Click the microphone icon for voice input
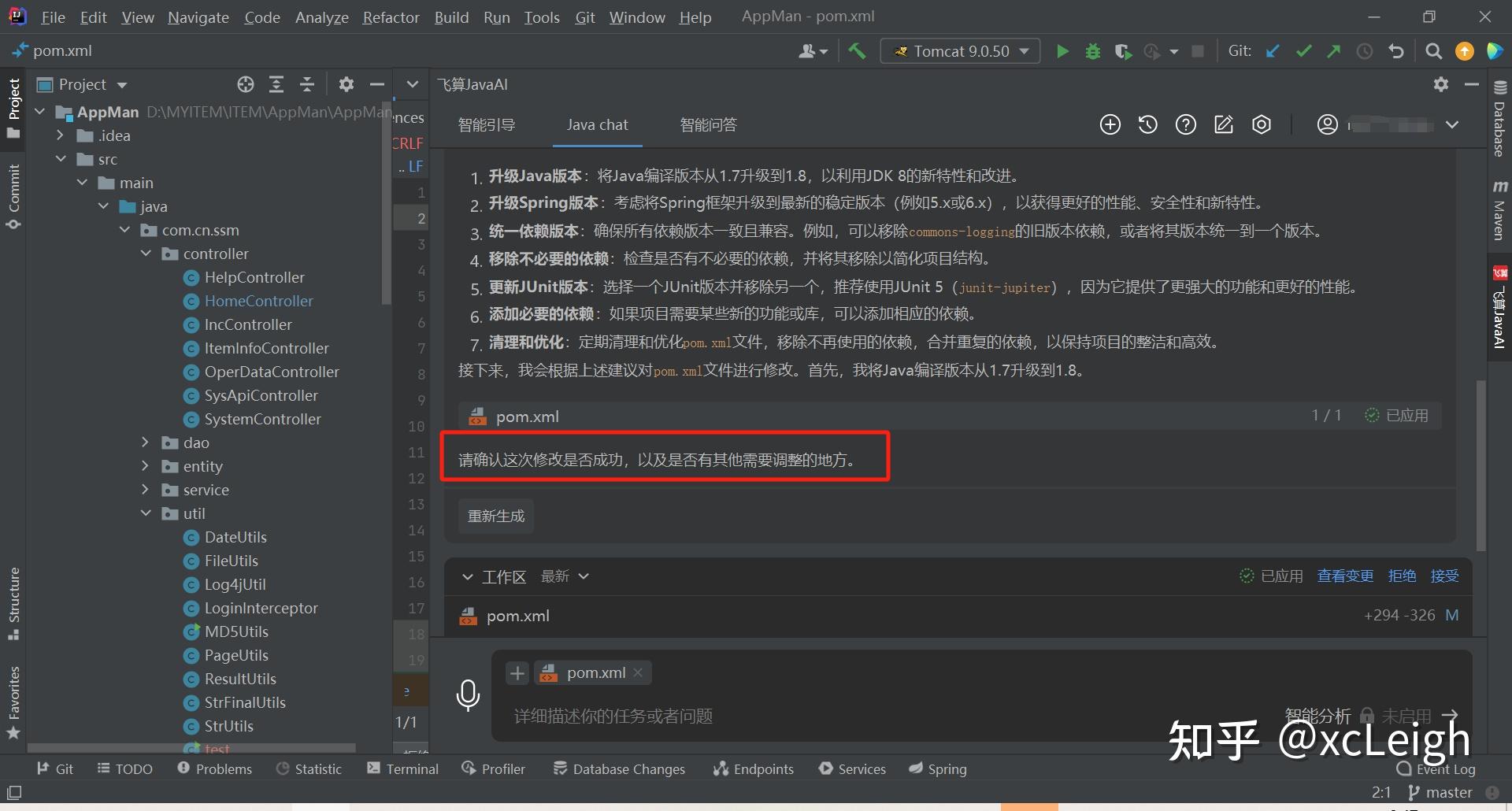The height and width of the screenshot is (811, 1512). pos(469,695)
